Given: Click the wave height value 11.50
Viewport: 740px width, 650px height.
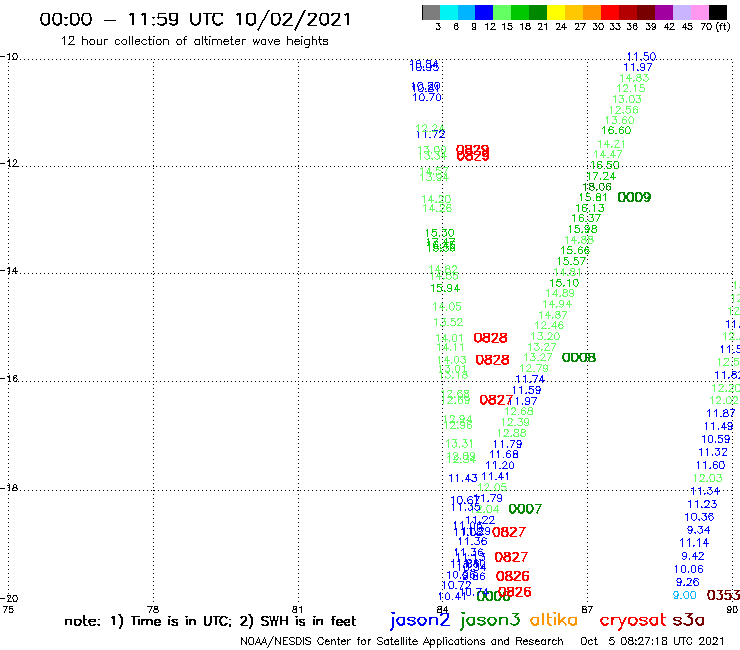Looking at the screenshot, I should (x=641, y=57).
